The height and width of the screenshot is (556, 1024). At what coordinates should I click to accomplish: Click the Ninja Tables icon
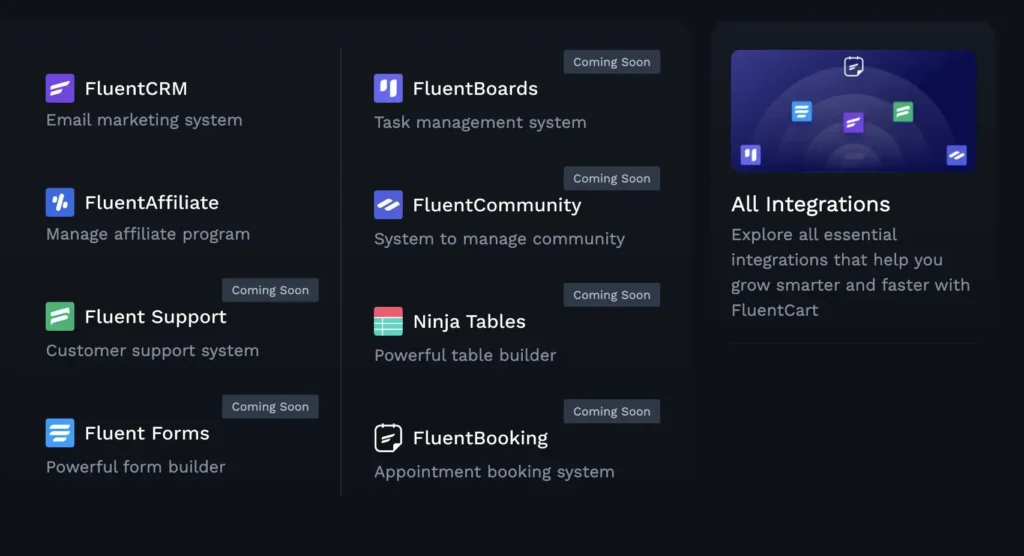click(x=388, y=321)
